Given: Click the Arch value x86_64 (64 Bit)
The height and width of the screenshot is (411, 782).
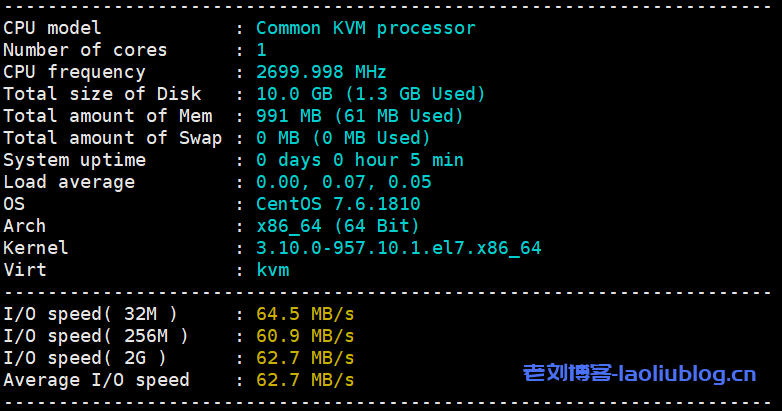Looking at the screenshot, I should tap(338, 226).
